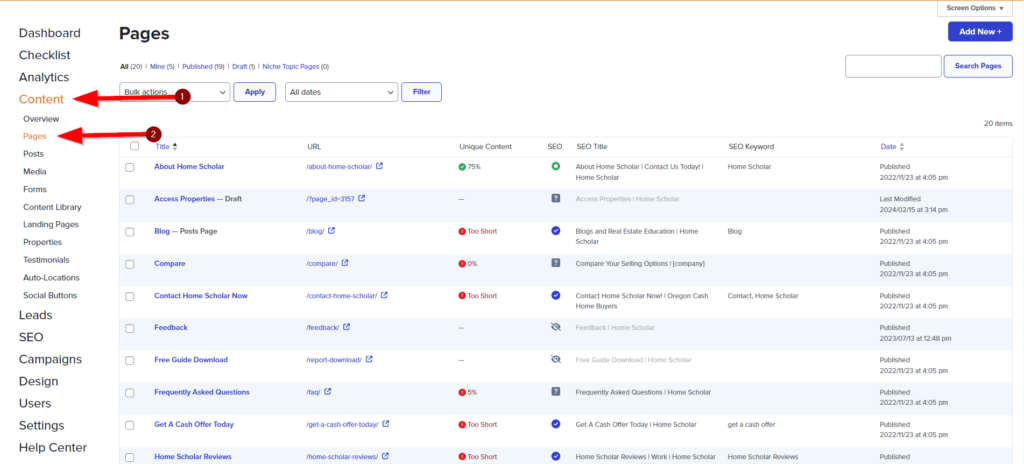Click blue SEO checkmark icon for Blog row

pyautogui.click(x=556, y=231)
